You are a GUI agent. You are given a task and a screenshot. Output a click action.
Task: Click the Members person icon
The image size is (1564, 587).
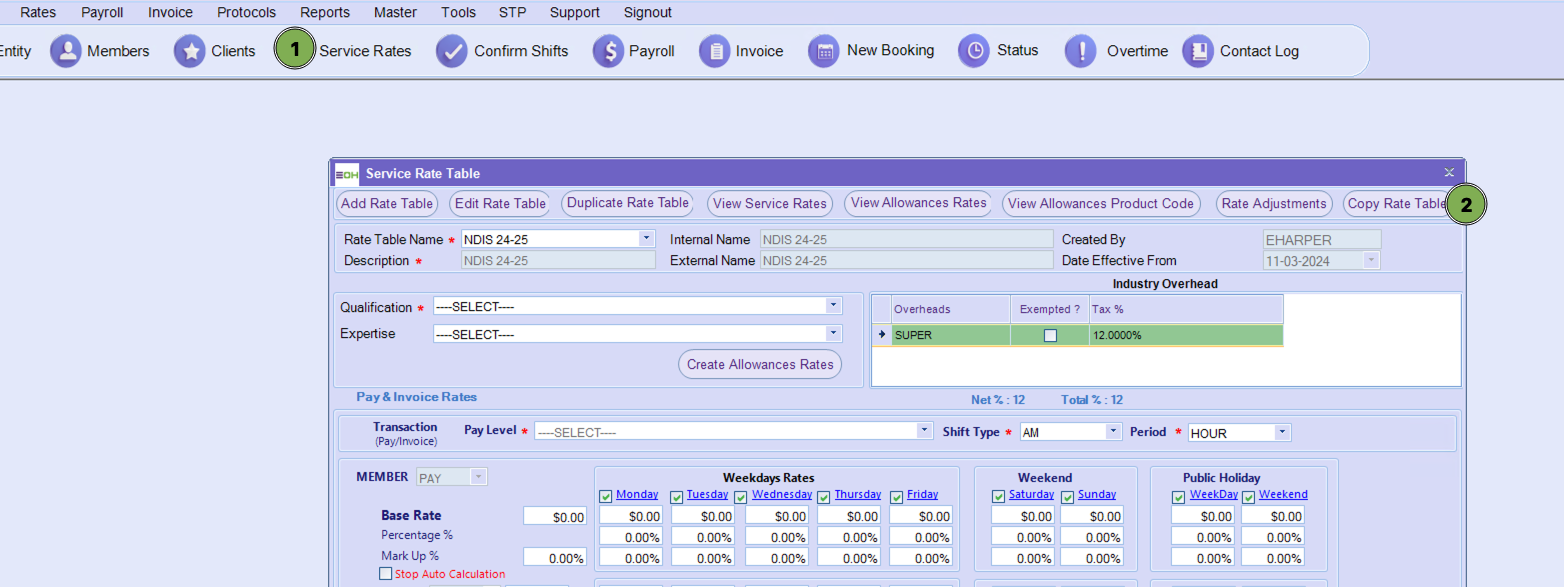tap(66, 51)
